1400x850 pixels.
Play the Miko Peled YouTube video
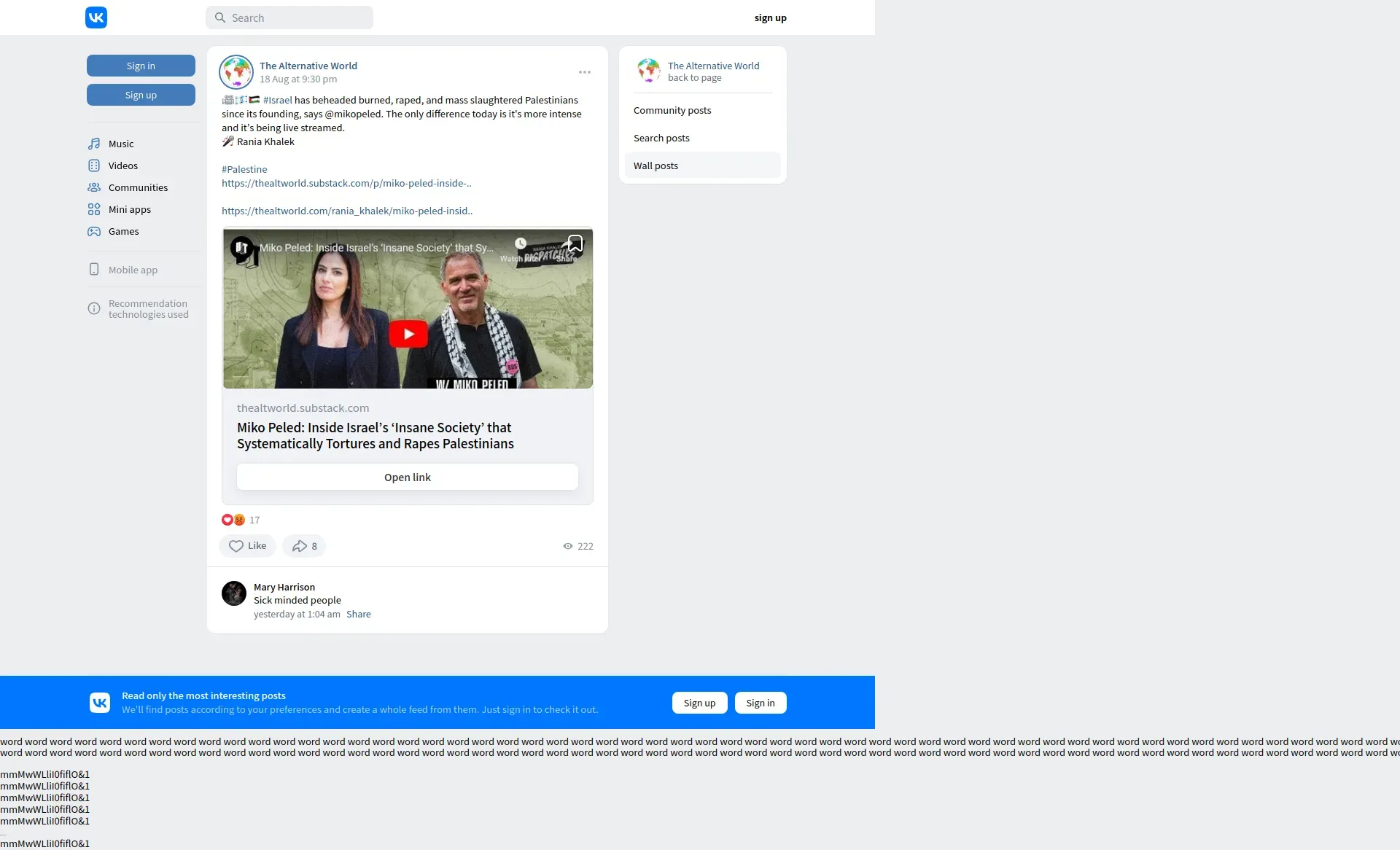(408, 334)
